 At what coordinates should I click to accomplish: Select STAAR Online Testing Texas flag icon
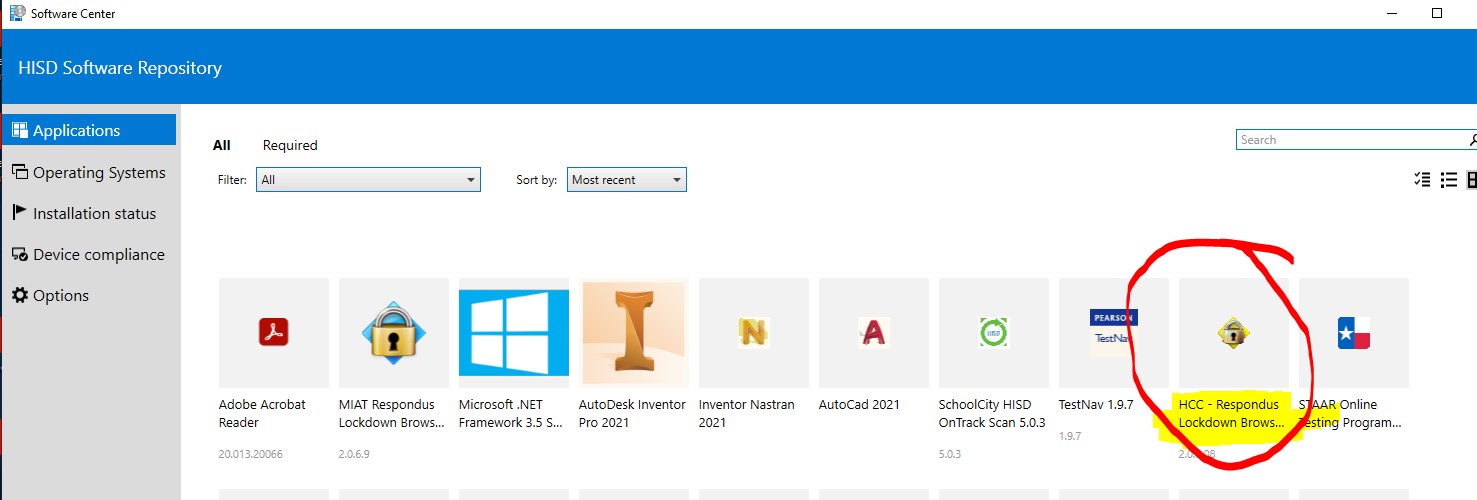click(x=1353, y=332)
